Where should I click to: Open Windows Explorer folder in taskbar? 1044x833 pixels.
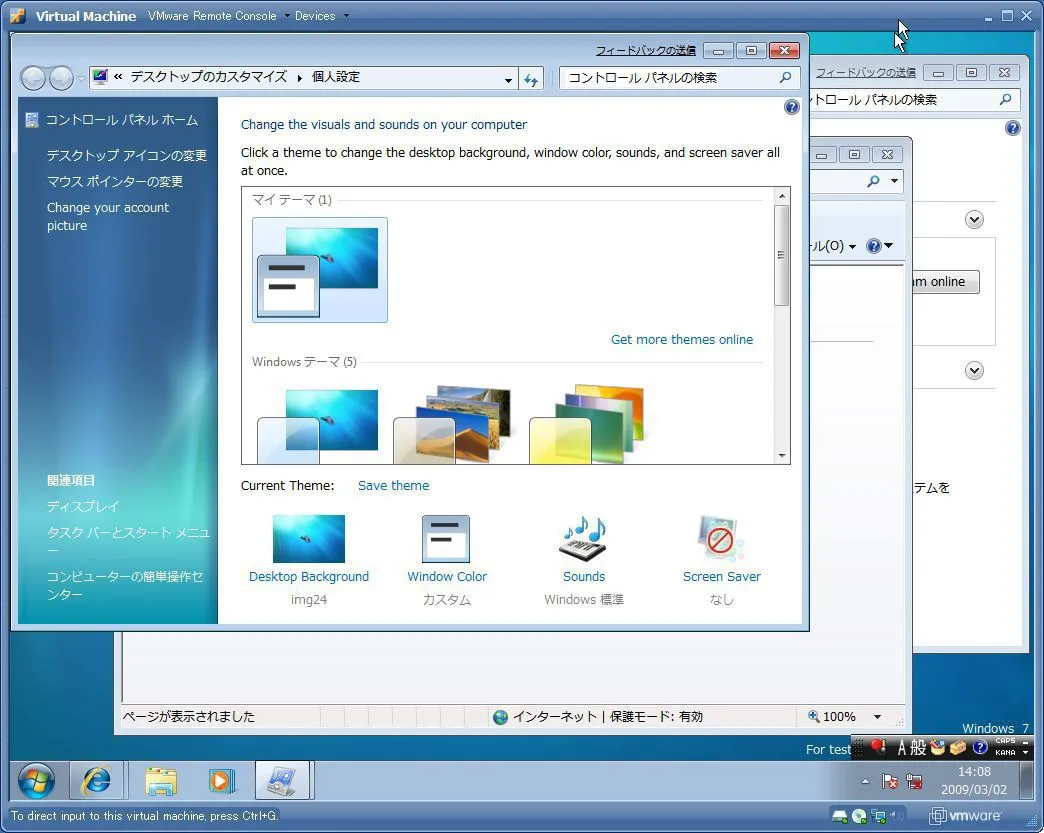point(160,780)
